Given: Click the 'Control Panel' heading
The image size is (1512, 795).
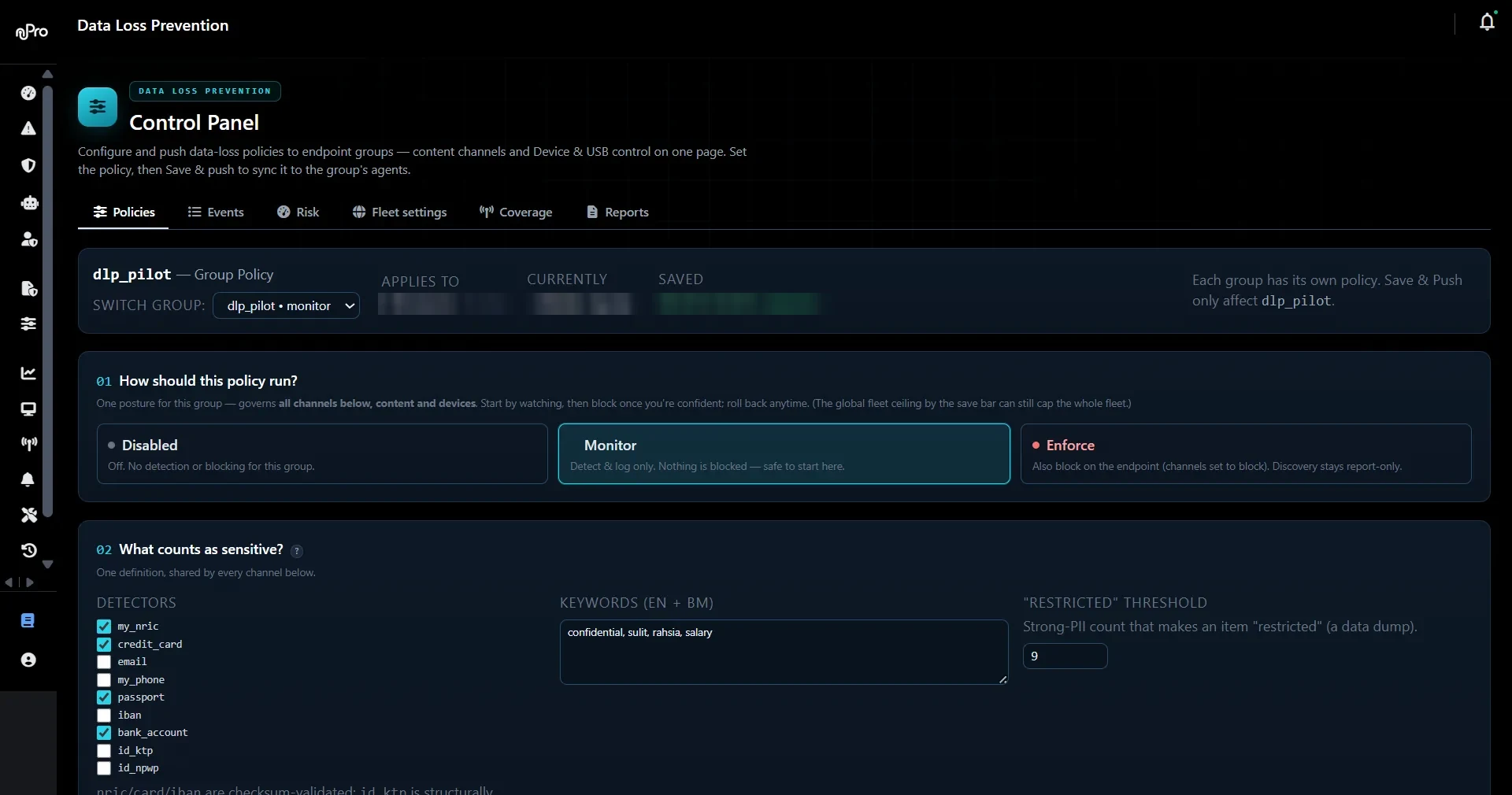Looking at the screenshot, I should click(194, 123).
